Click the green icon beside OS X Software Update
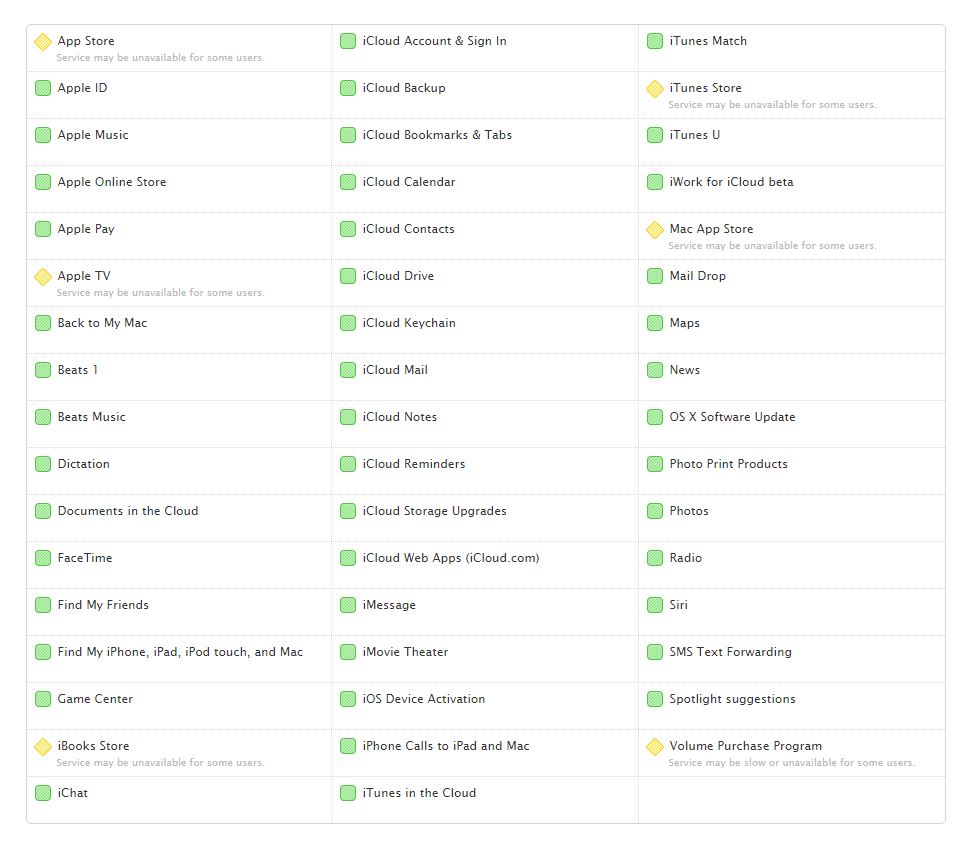The width and height of the screenshot is (973, 849). click(655, 417)
